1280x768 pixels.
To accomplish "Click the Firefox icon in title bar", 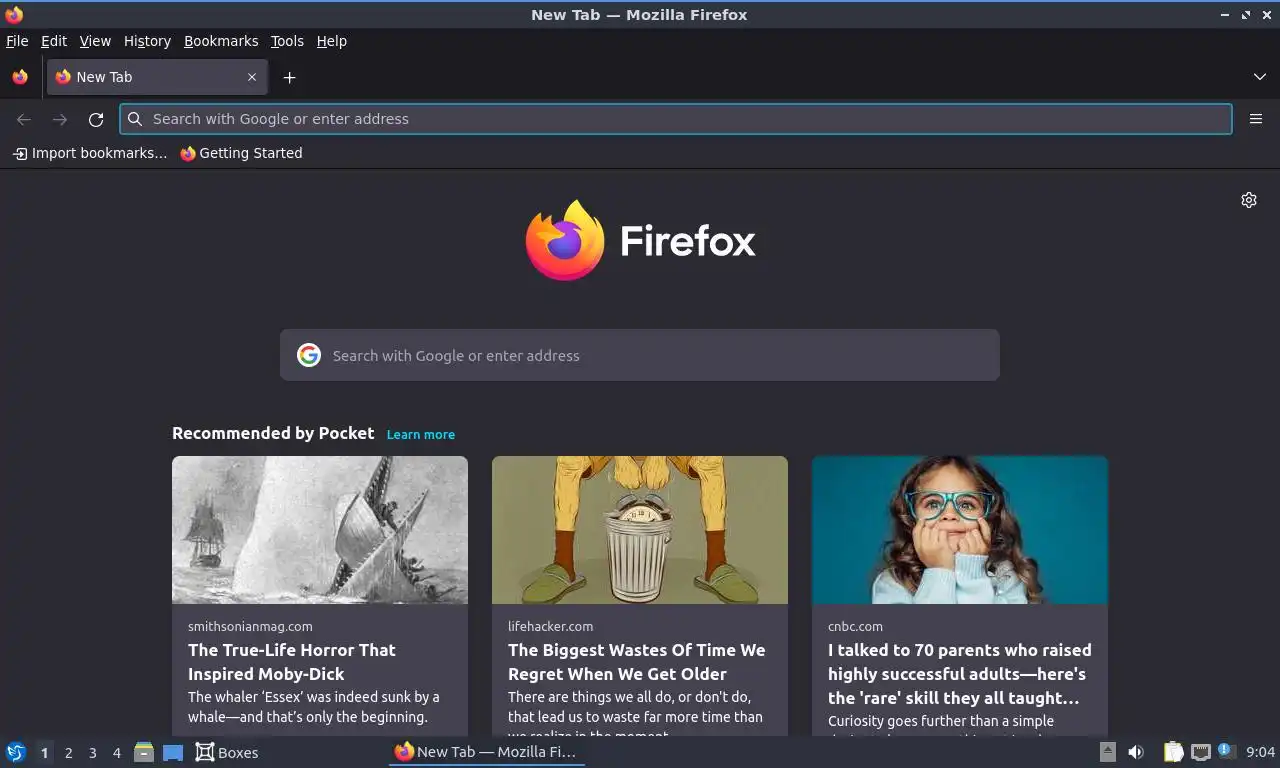I will click(14, 14).
